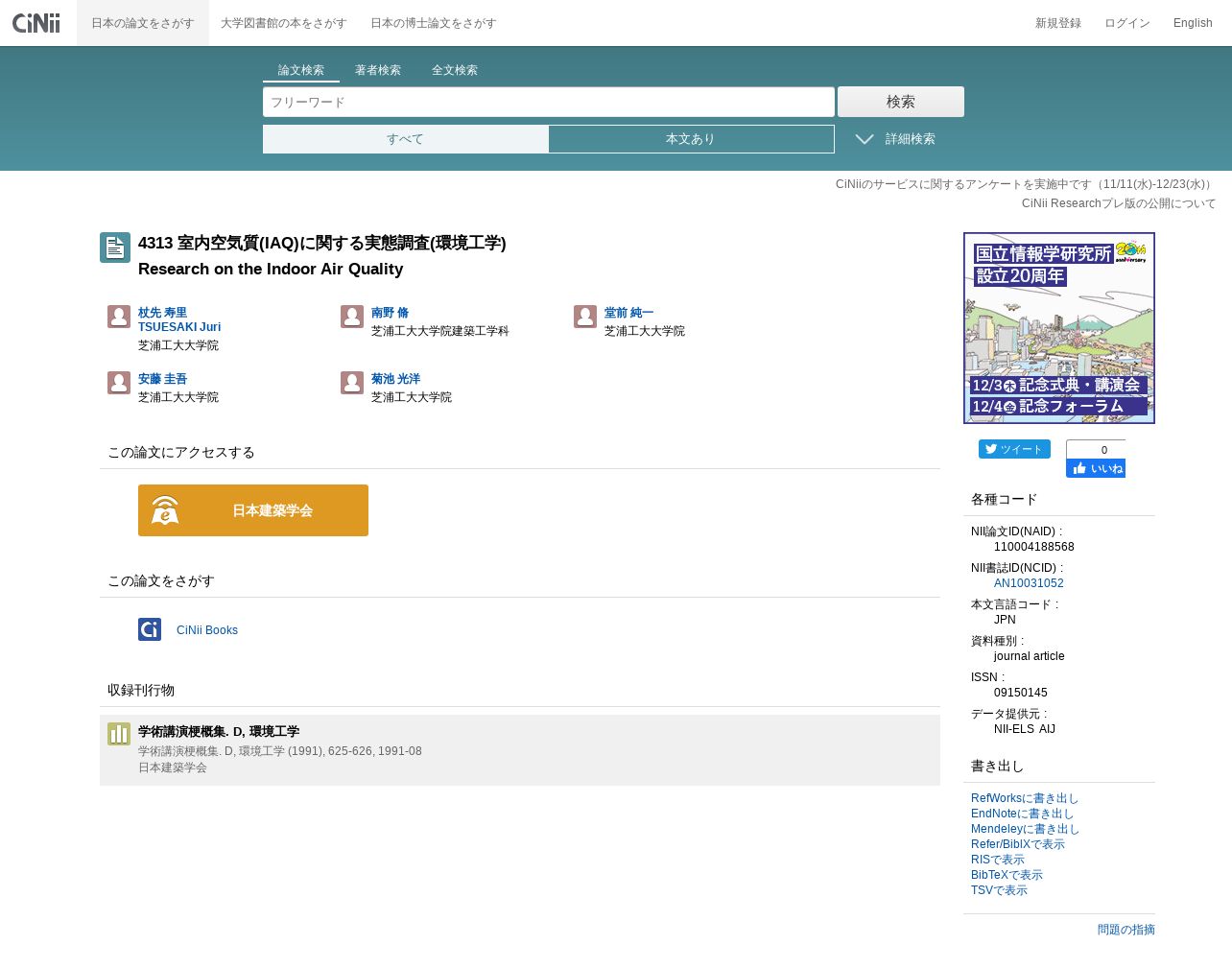Click author avatar icon next to 菊池 光洋

click(352, 383)
